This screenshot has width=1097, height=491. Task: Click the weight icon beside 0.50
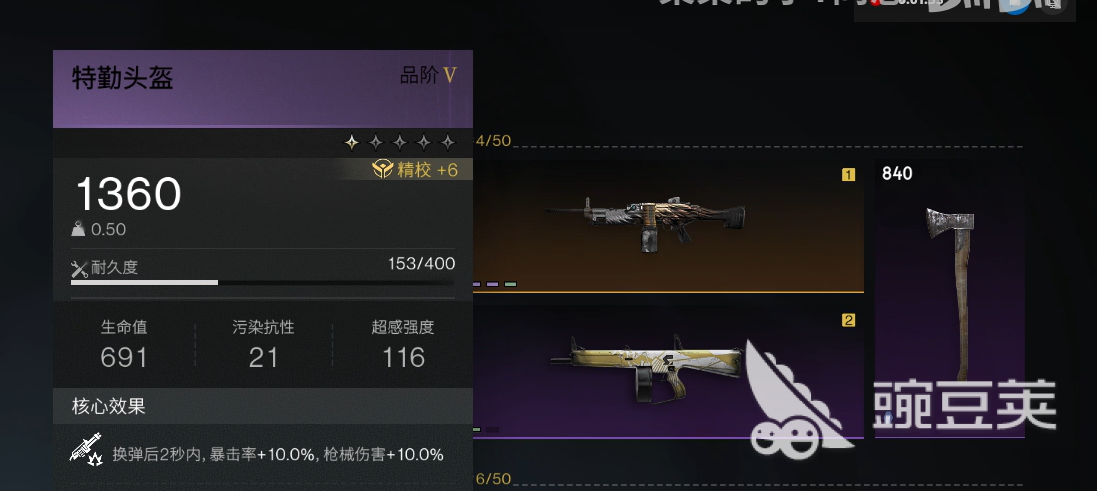(x=79, y=229)
